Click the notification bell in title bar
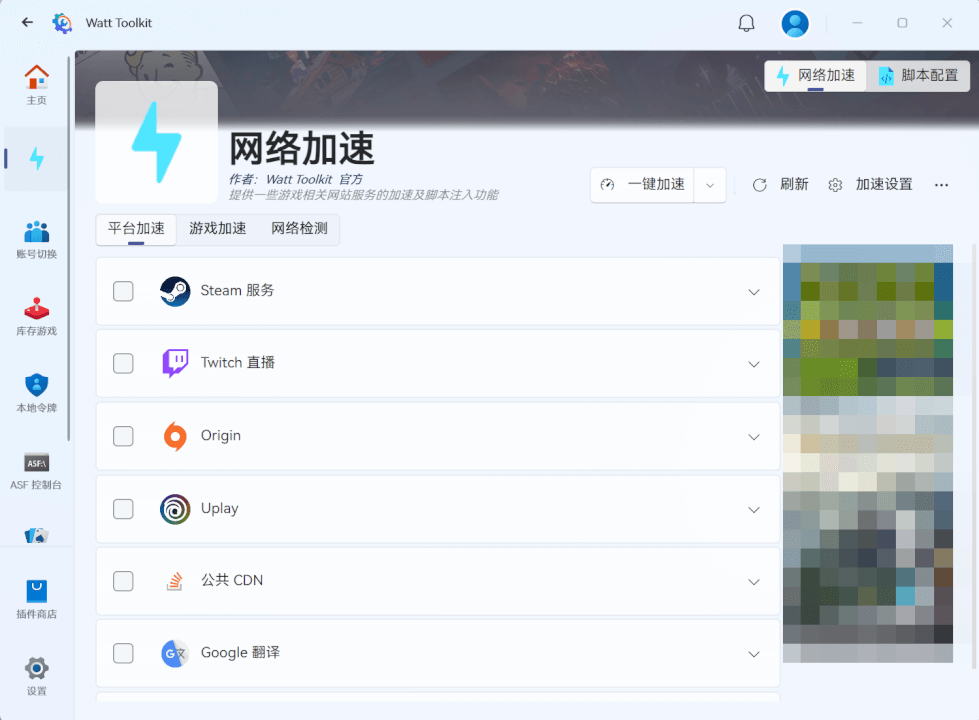The height and width of the screenshot is (720, 979). point(746,22)
